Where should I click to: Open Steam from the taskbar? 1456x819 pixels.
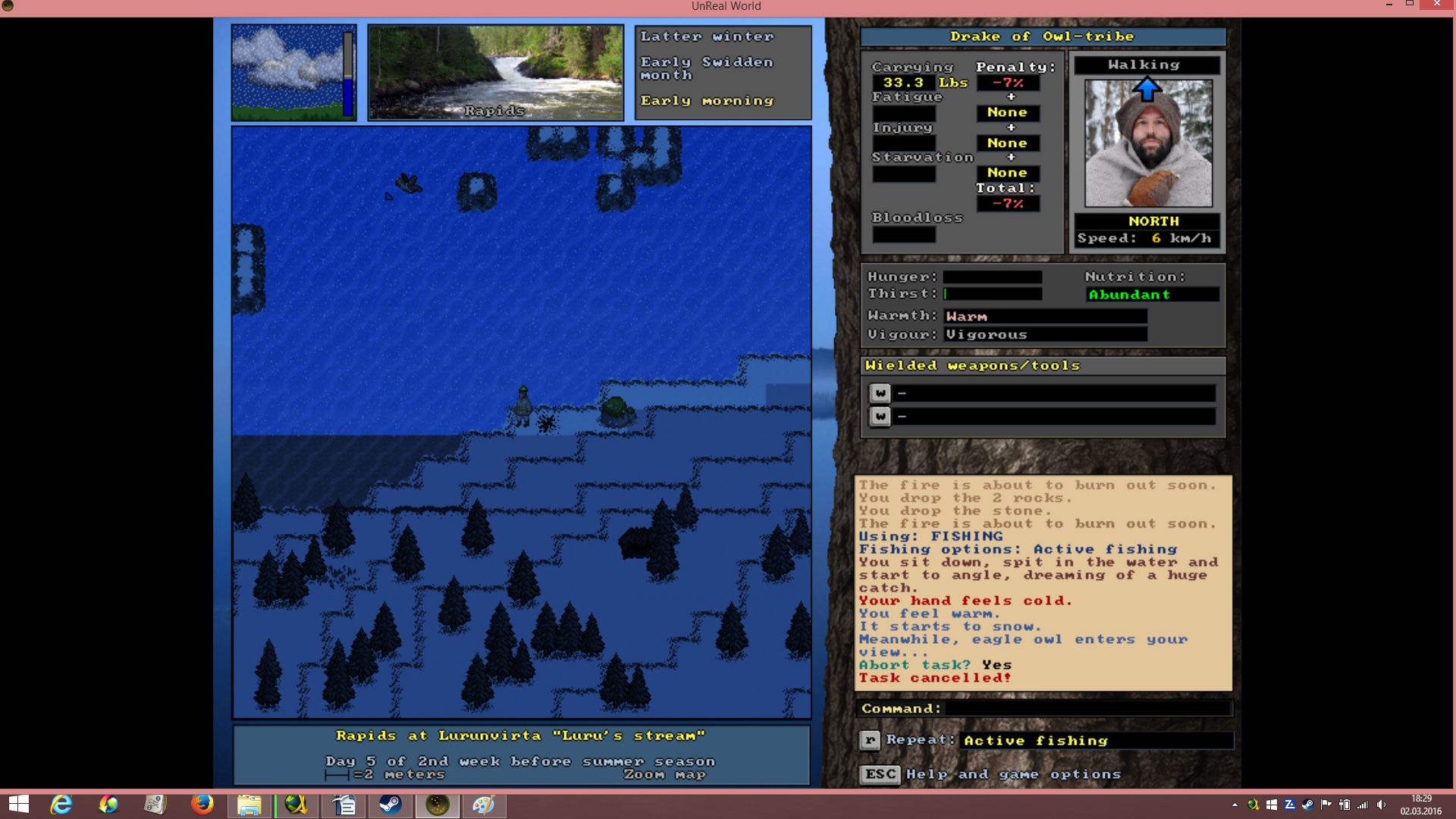pyautogui.click(x=391, y=804)
